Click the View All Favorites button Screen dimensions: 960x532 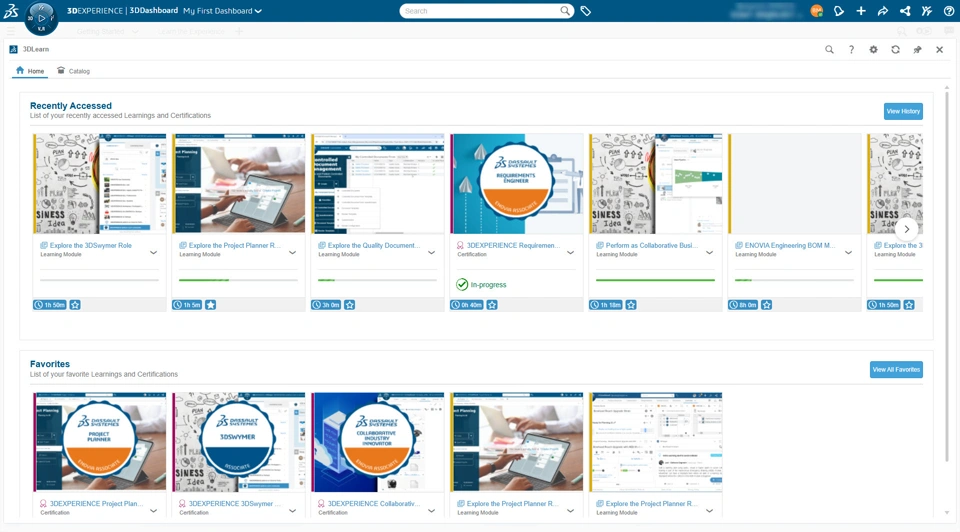click(896, 370)
